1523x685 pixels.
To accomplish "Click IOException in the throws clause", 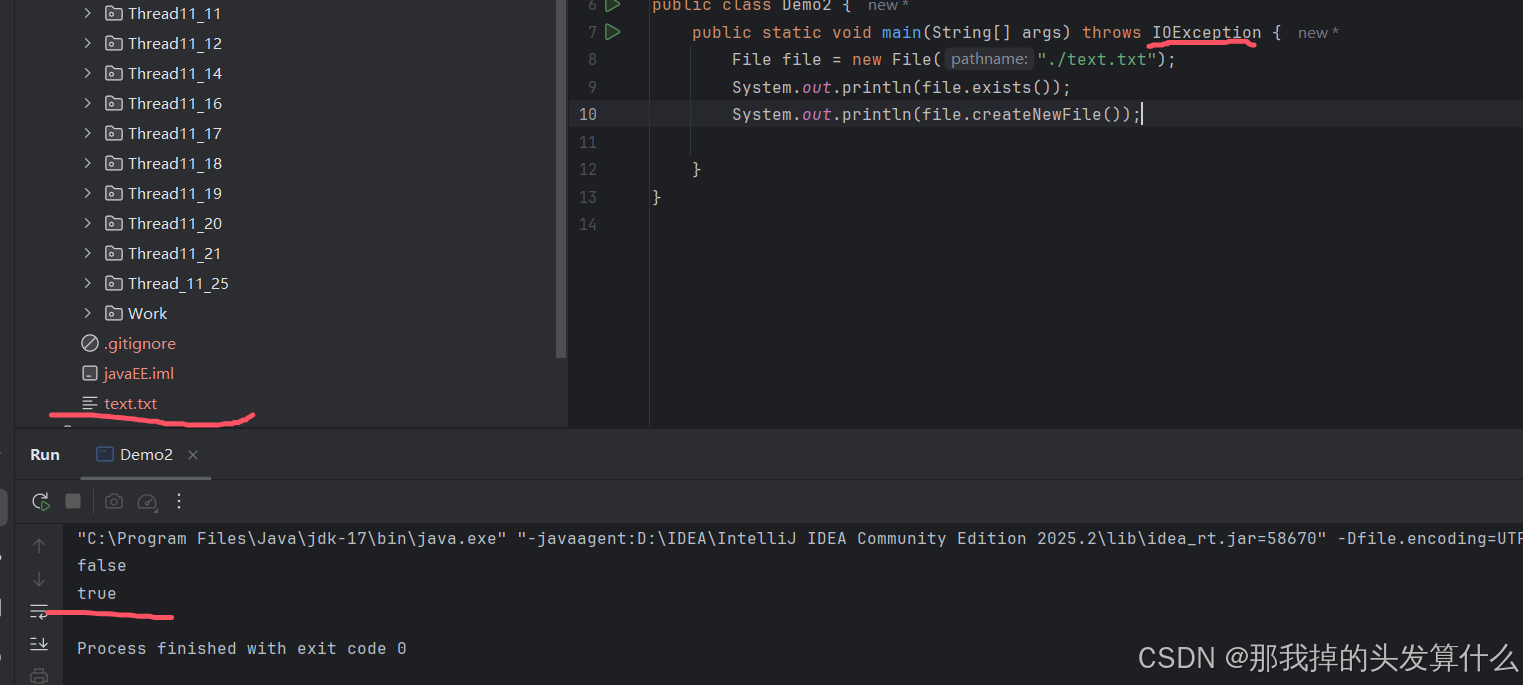I will click(x=1207, y=33).
